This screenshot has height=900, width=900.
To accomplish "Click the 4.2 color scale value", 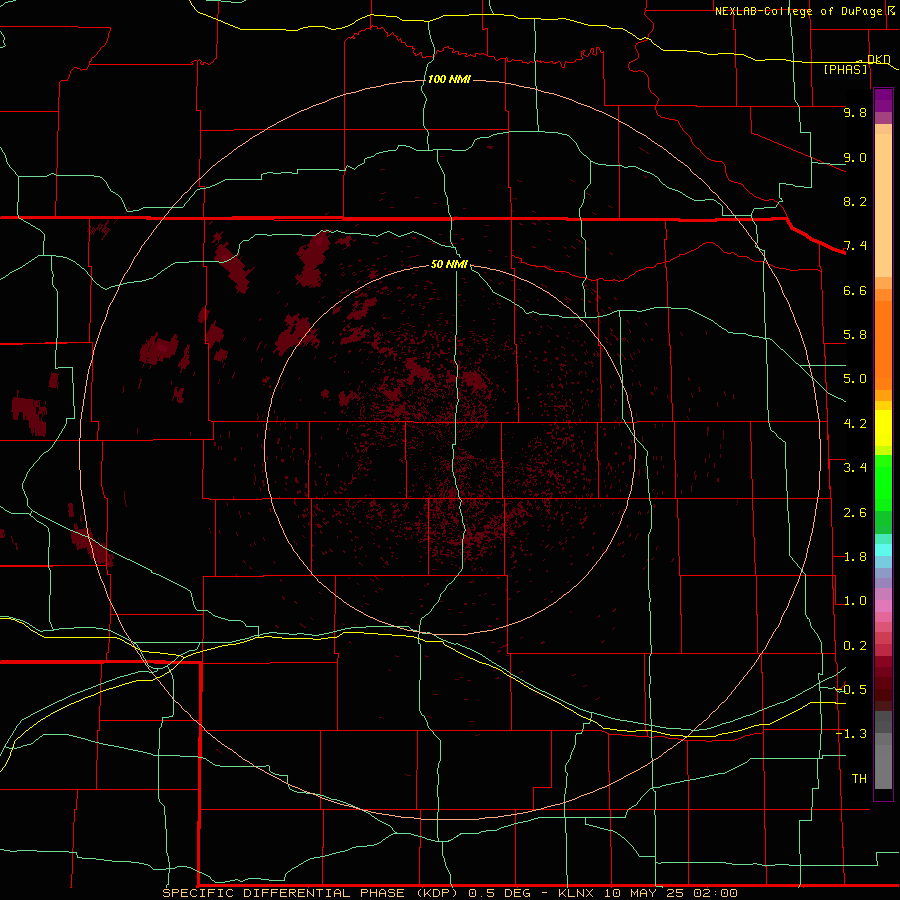I will pyautogui.click(x=855, y=424).
